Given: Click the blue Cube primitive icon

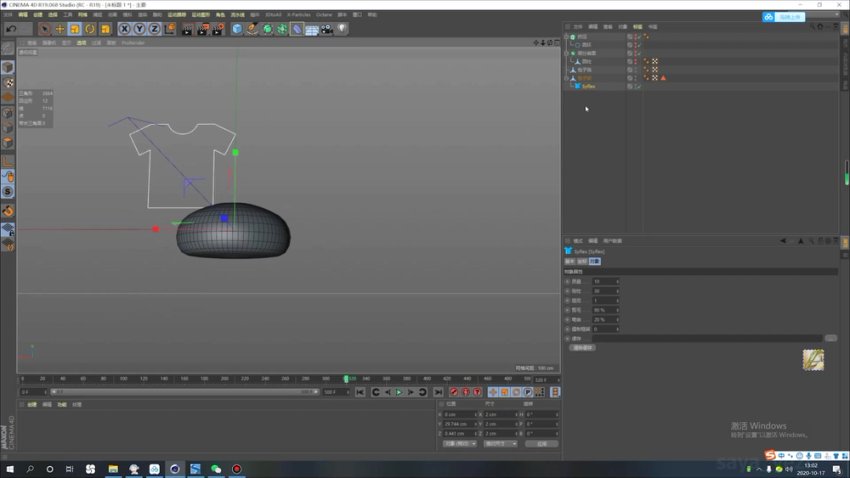Looking at the screenshot, I should [237, 29].
